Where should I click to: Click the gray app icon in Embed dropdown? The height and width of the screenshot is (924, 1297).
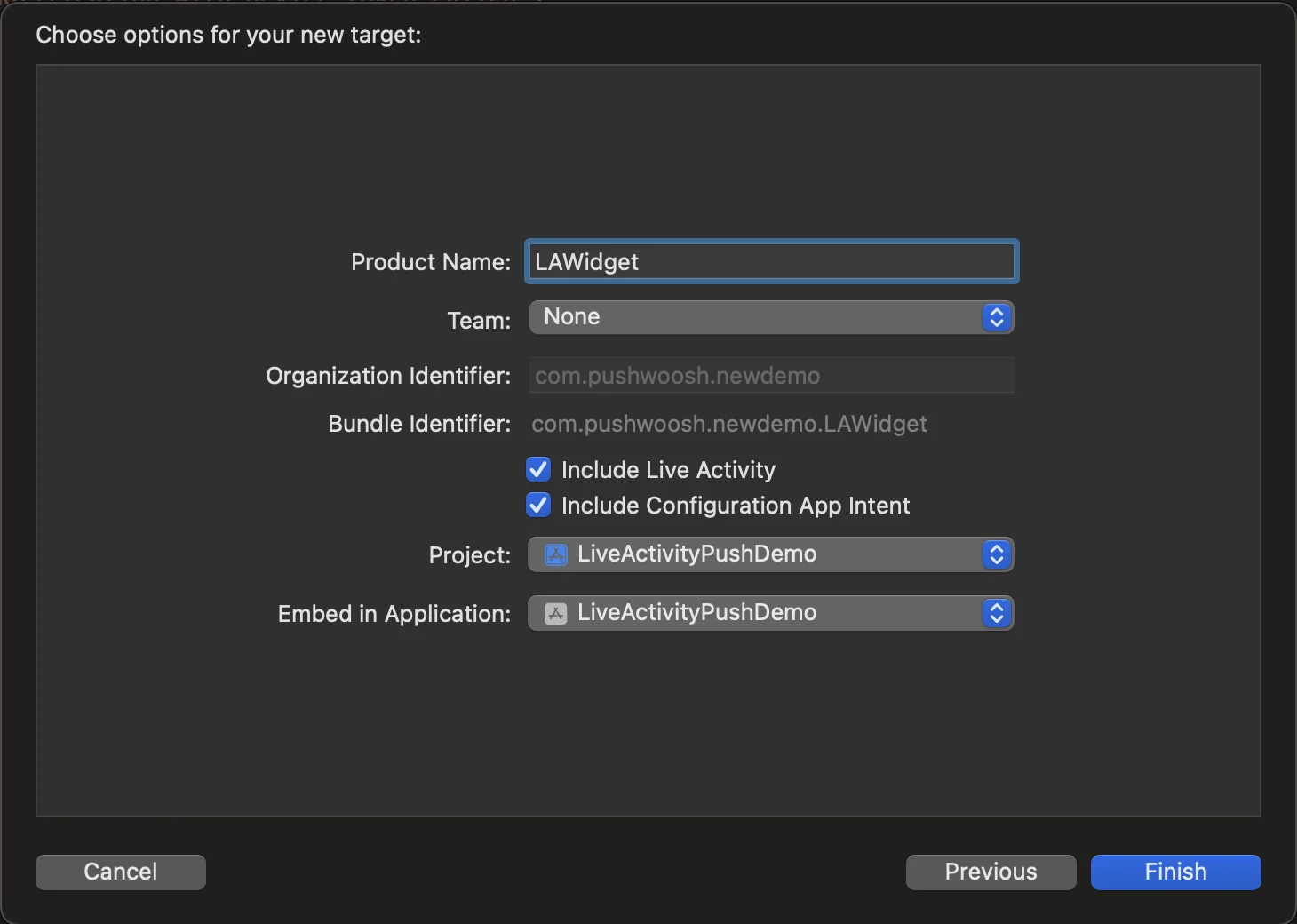tap(556, 614)
